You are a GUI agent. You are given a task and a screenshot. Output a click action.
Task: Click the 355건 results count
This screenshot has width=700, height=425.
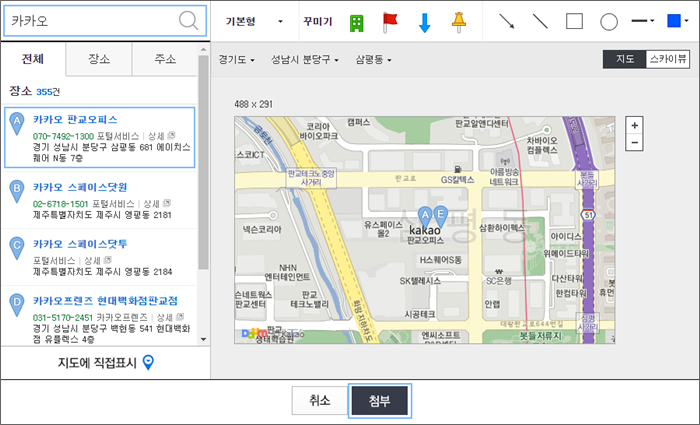(x=48, y=92)
